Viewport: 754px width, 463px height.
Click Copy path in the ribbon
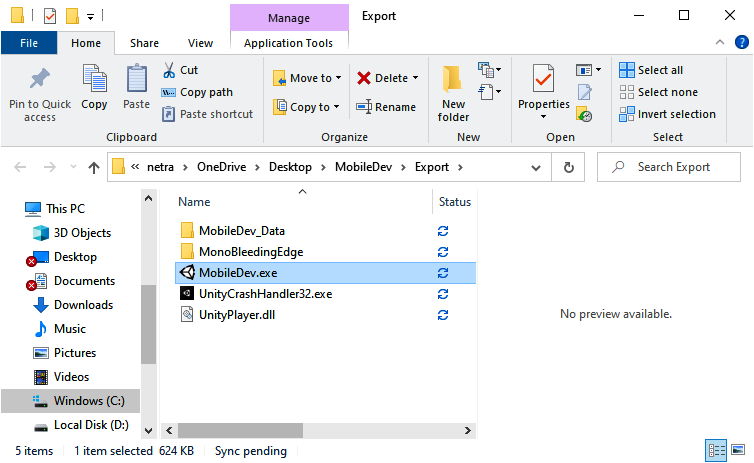pos(198,92)
